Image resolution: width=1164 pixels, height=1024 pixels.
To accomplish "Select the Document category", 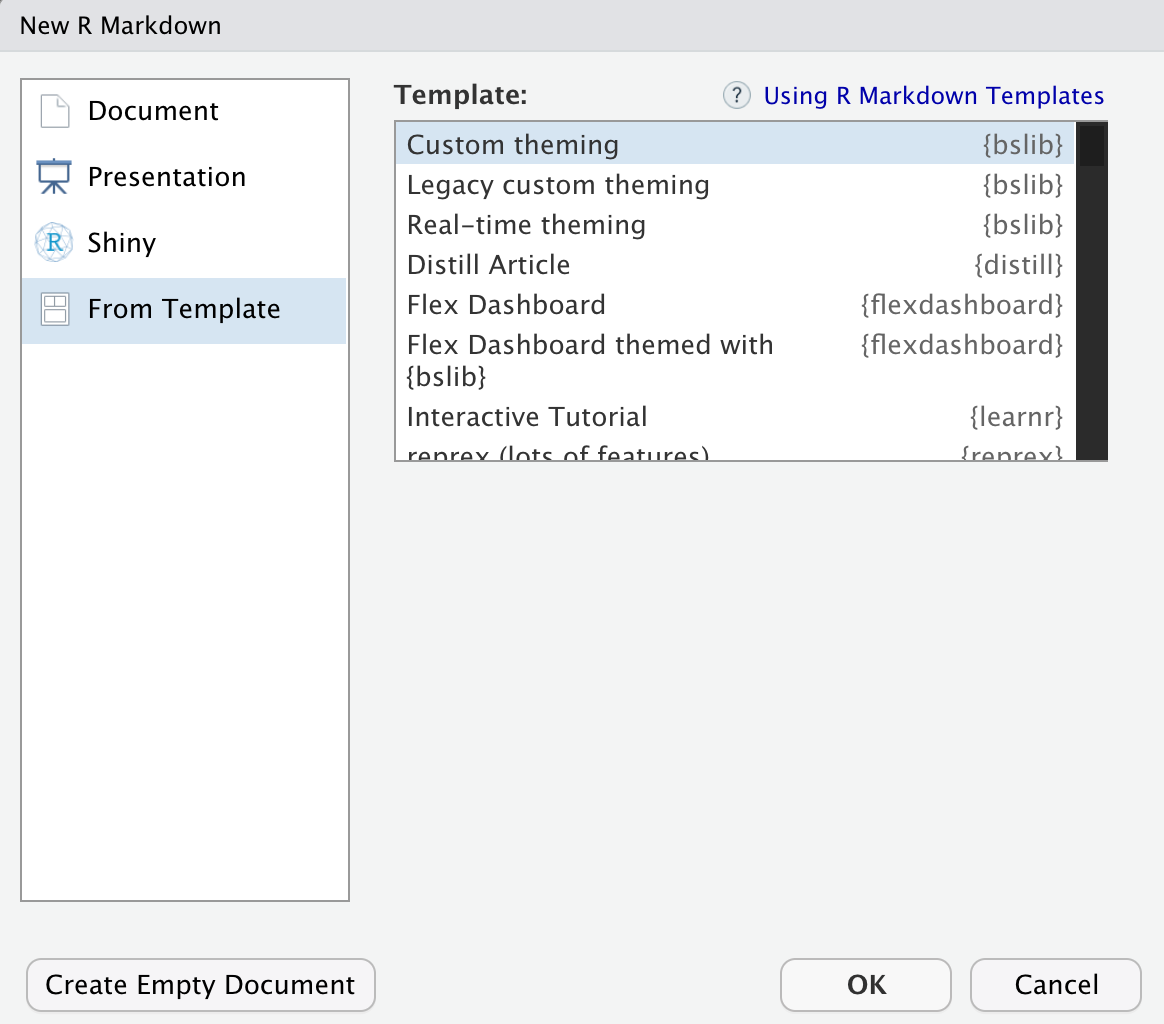I will [184, 111].
